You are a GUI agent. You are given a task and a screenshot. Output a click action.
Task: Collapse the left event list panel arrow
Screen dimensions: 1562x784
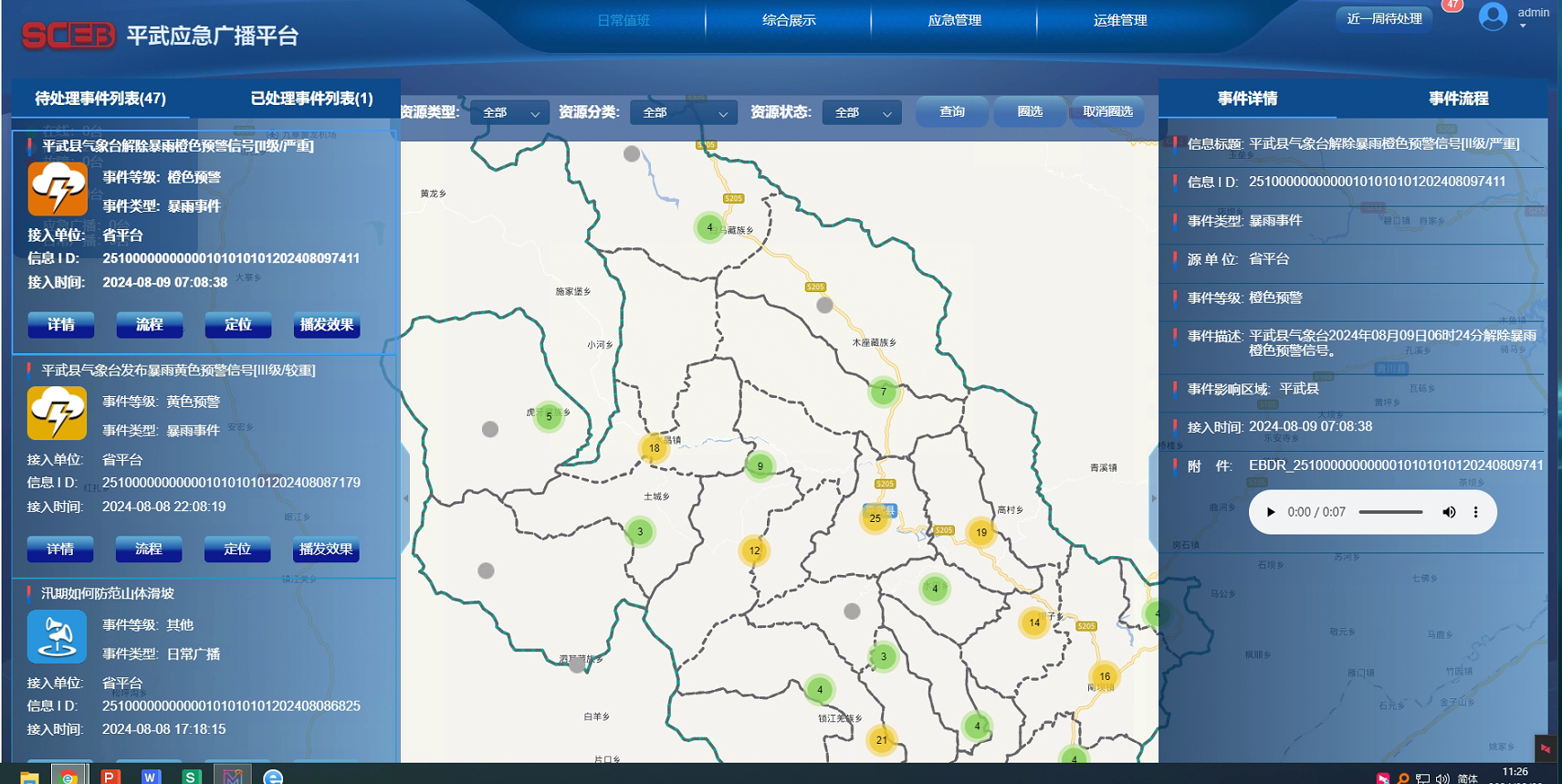405,498
